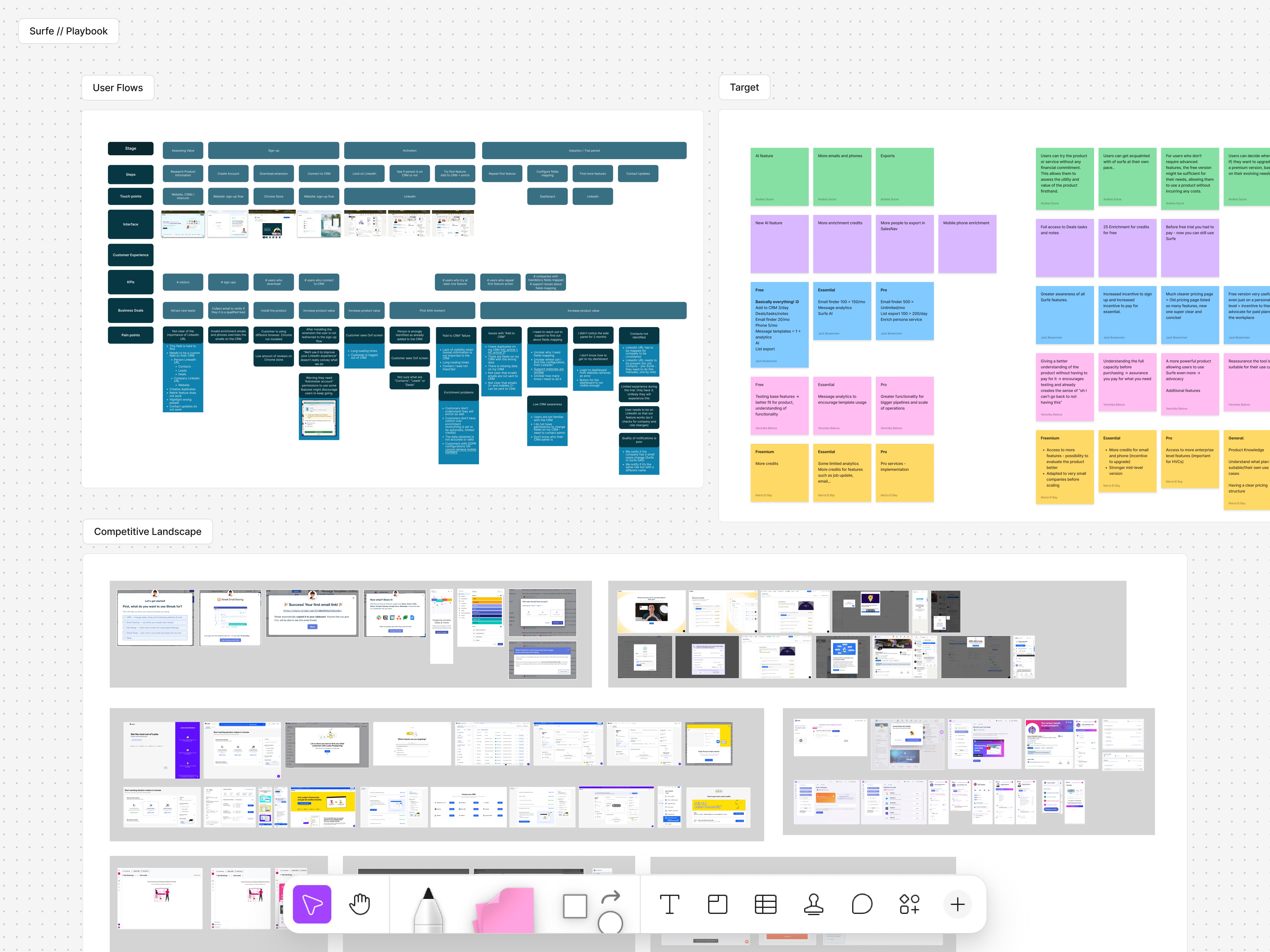Select the 'Greater awareness of all Surfe features' sticky
This screenshot has width=1270, height=952.
click(1065, 315)
